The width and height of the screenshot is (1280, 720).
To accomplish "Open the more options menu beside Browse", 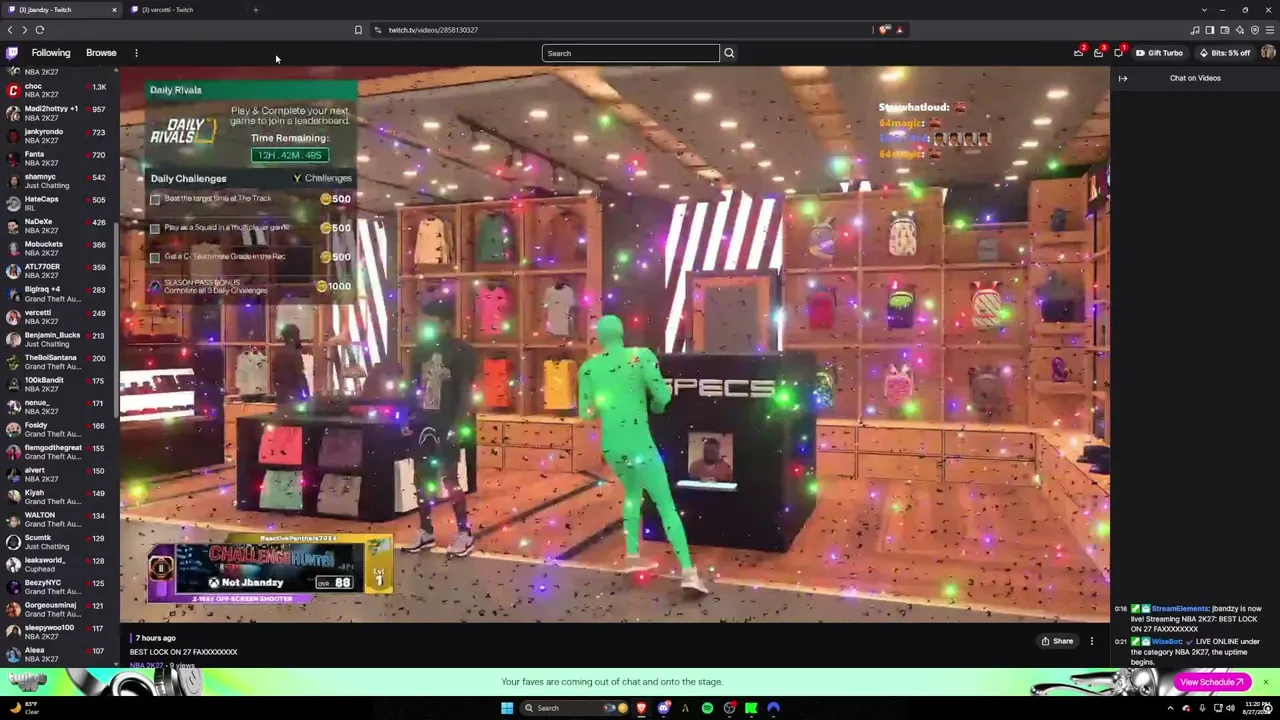I will (x=136, y=53).
